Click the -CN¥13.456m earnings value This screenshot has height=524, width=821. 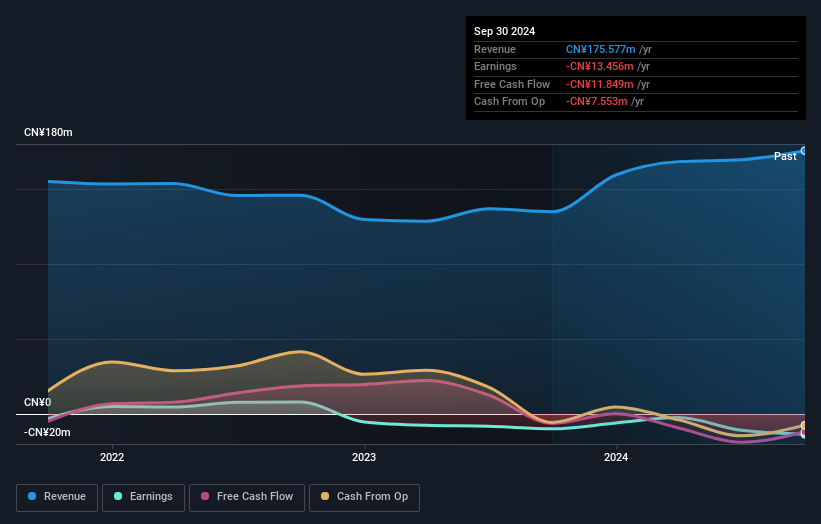point(600,66)
